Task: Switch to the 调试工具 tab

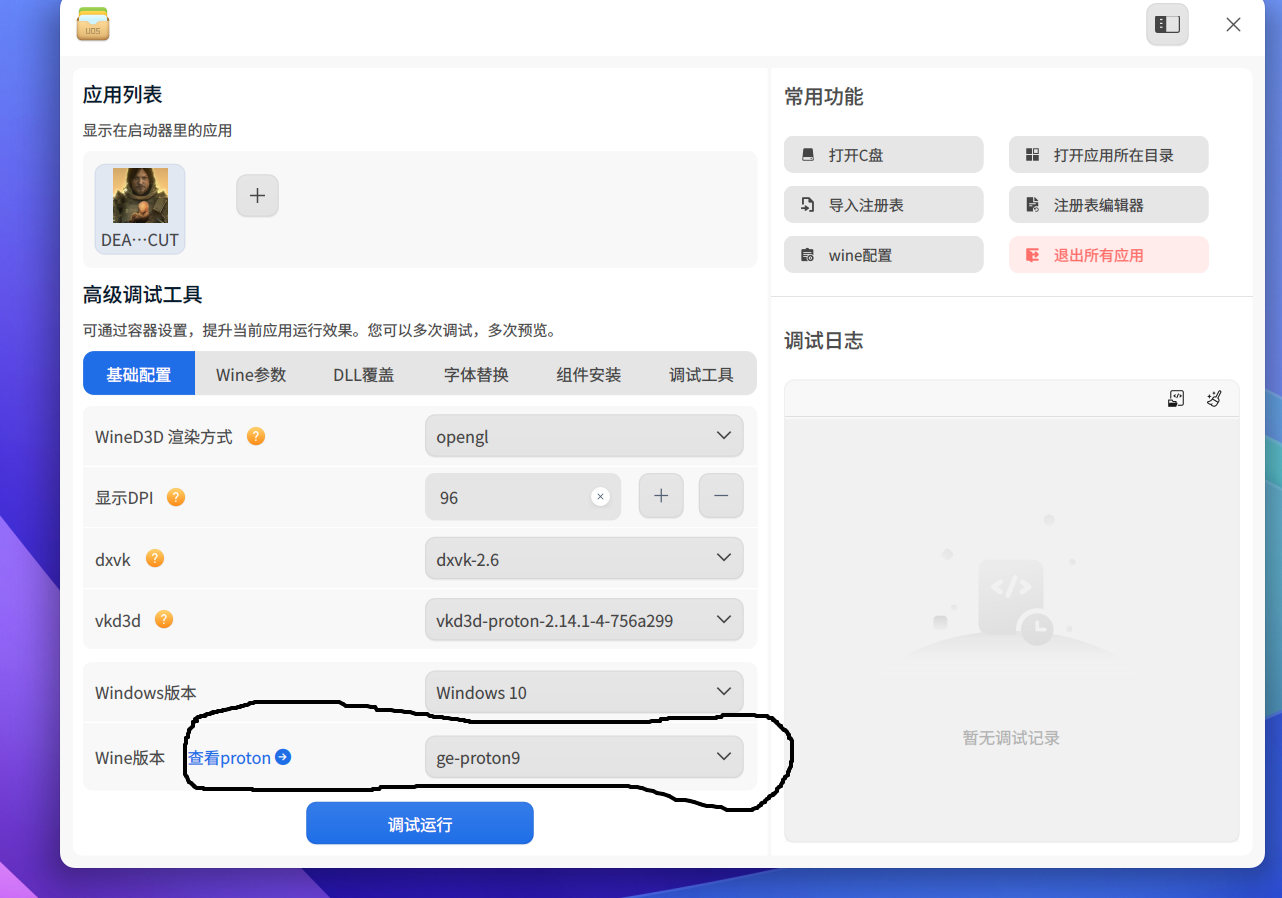Action: tap(701, 374)
